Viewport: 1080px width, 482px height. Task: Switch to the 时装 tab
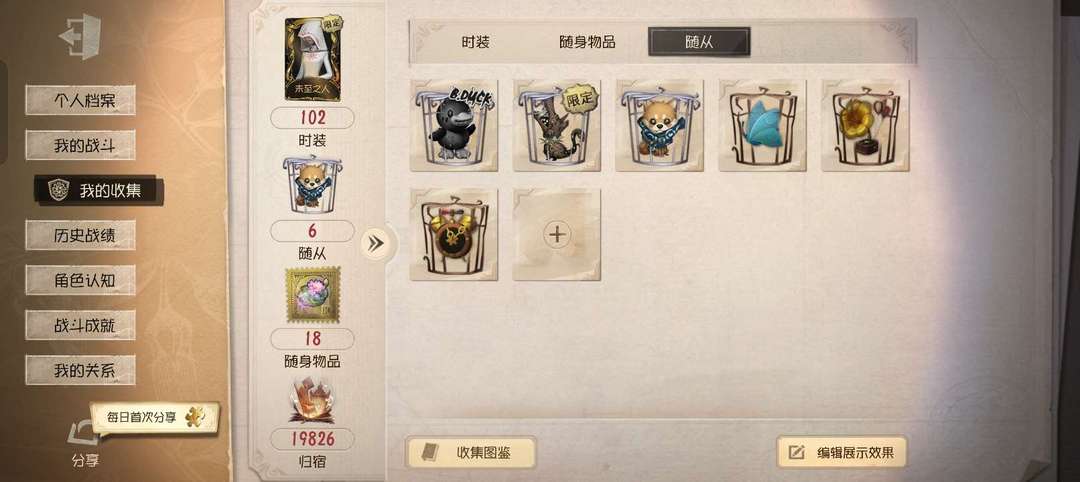point(475,42)
